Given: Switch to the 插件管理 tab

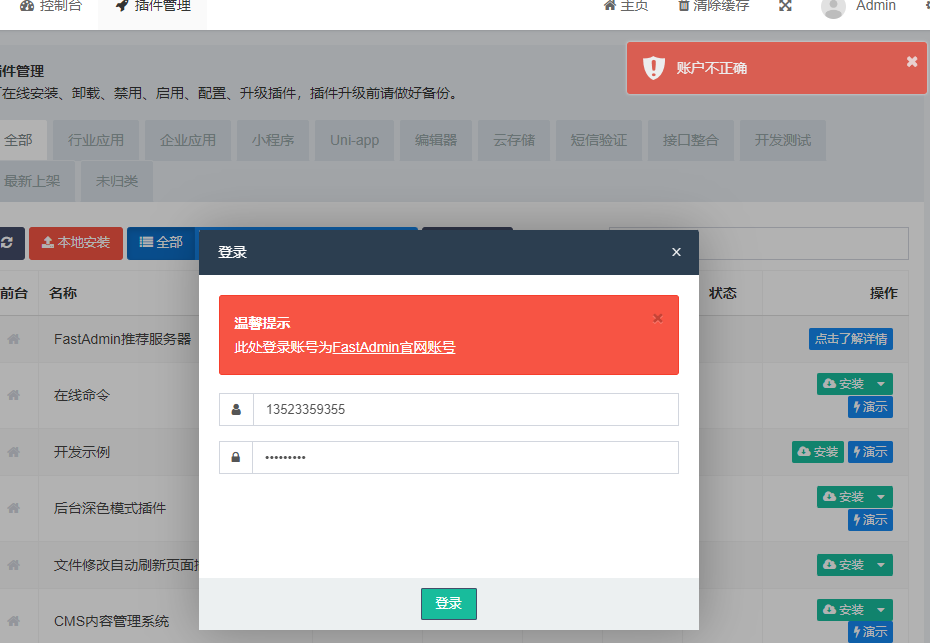Looking at the screenshot, I should pos(153,7).
